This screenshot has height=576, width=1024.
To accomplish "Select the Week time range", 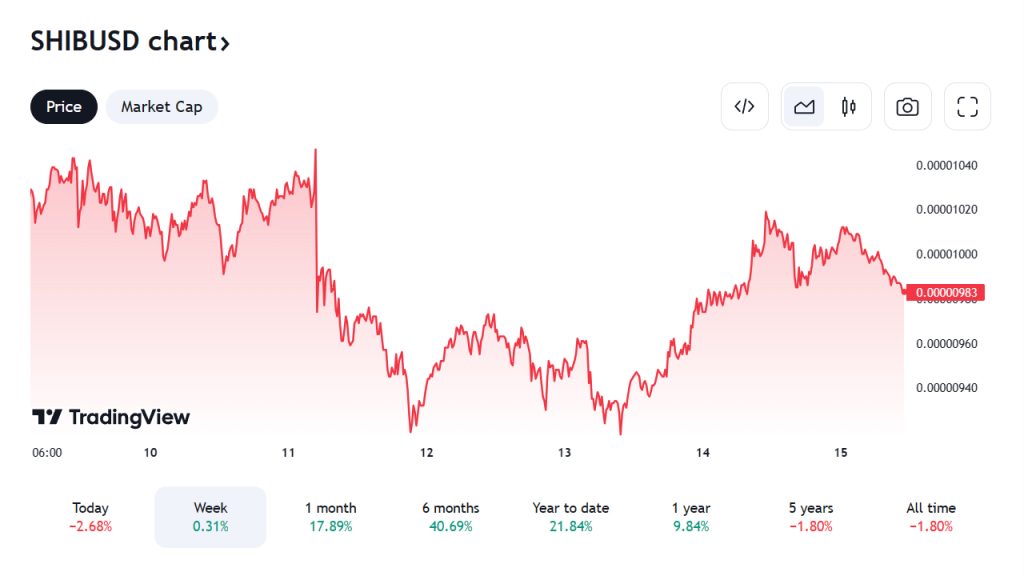I will click(x=210, y=517).
